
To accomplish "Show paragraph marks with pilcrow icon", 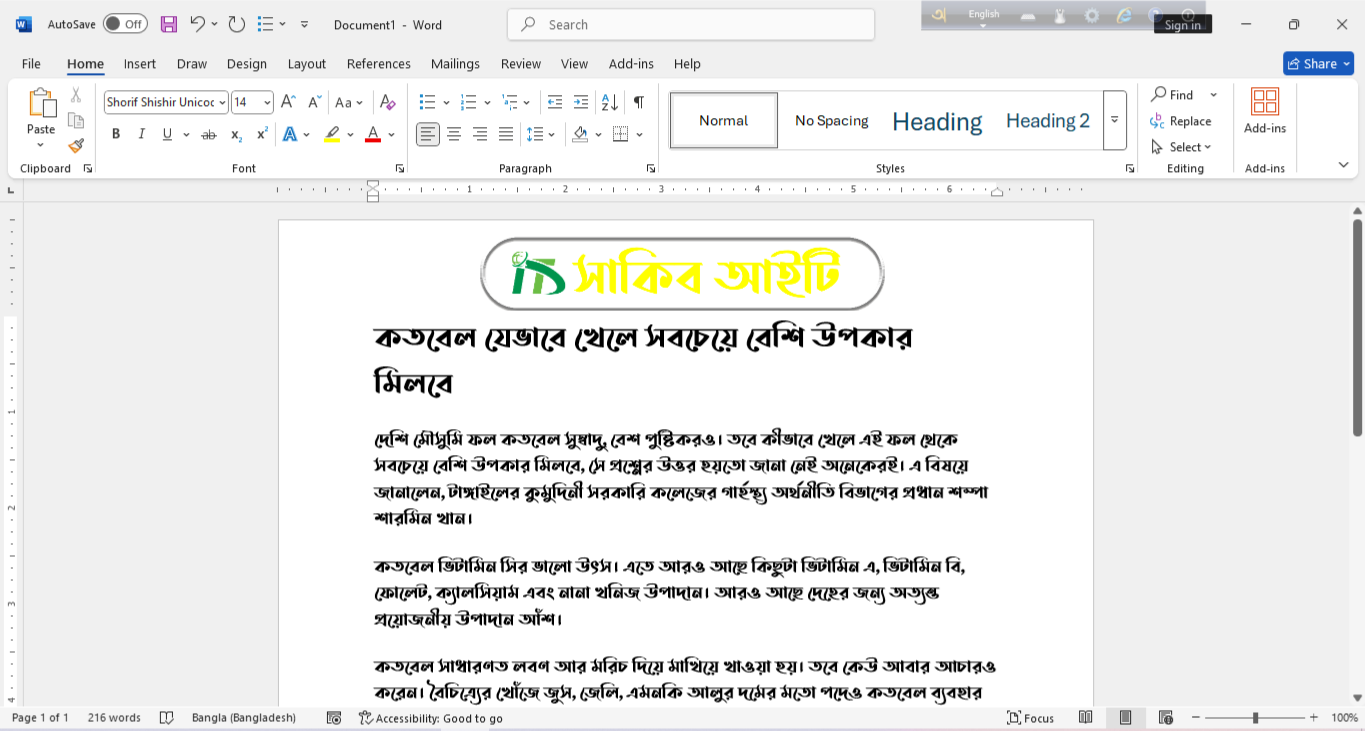I will click(638, 102).
